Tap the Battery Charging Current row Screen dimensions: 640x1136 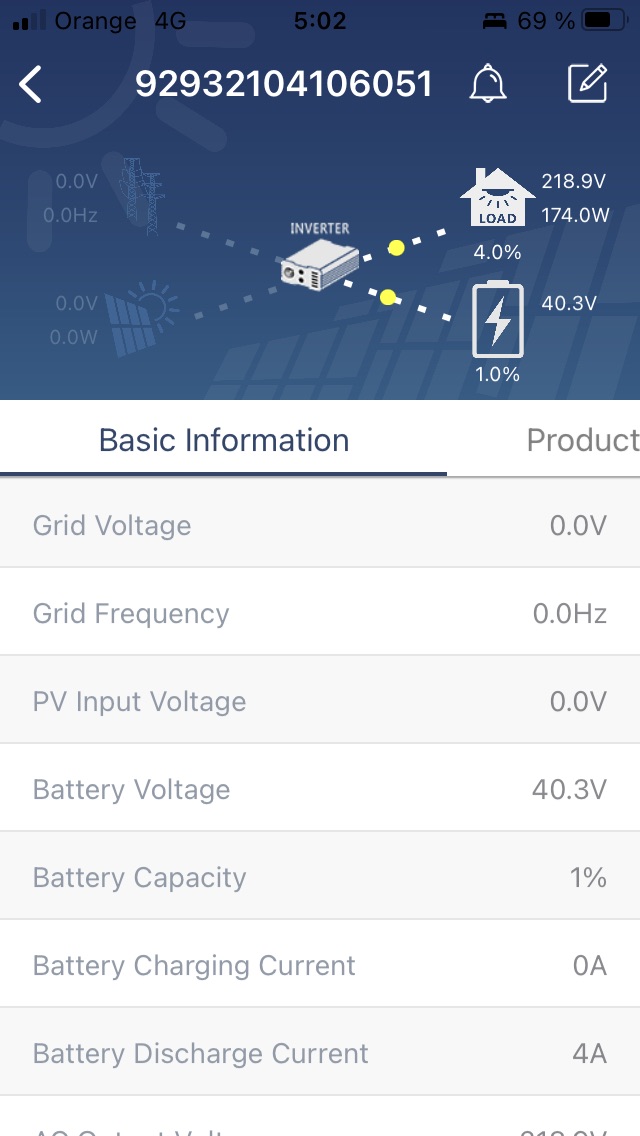click(x=320, y=965)
